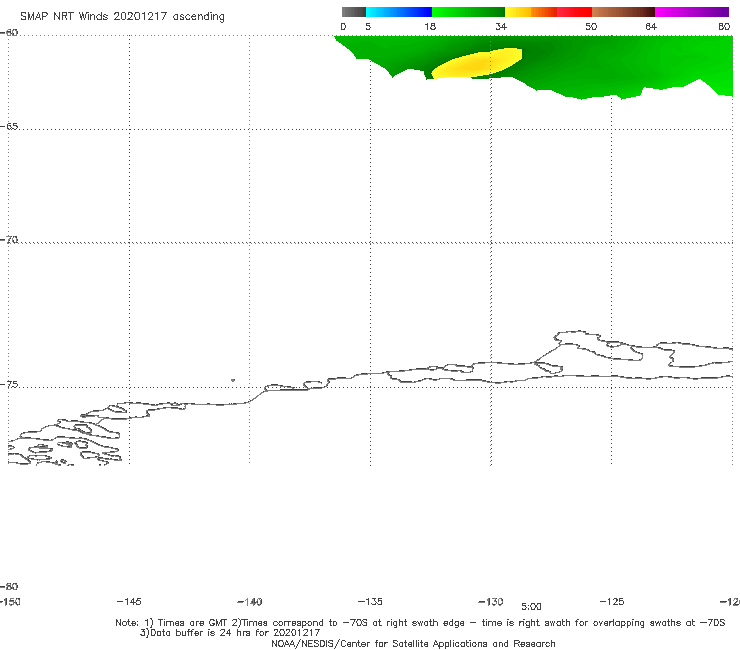Viewport: 740px width, 650px height.
Task: Click the color bar label '18'
Action: point(430,26)
